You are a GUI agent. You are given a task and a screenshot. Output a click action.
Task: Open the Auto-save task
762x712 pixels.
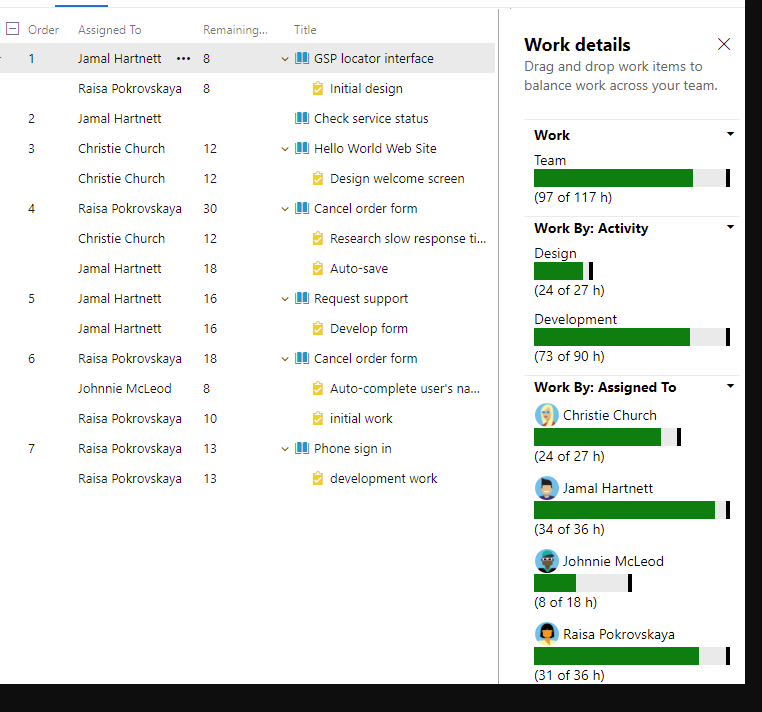(359, 268)
